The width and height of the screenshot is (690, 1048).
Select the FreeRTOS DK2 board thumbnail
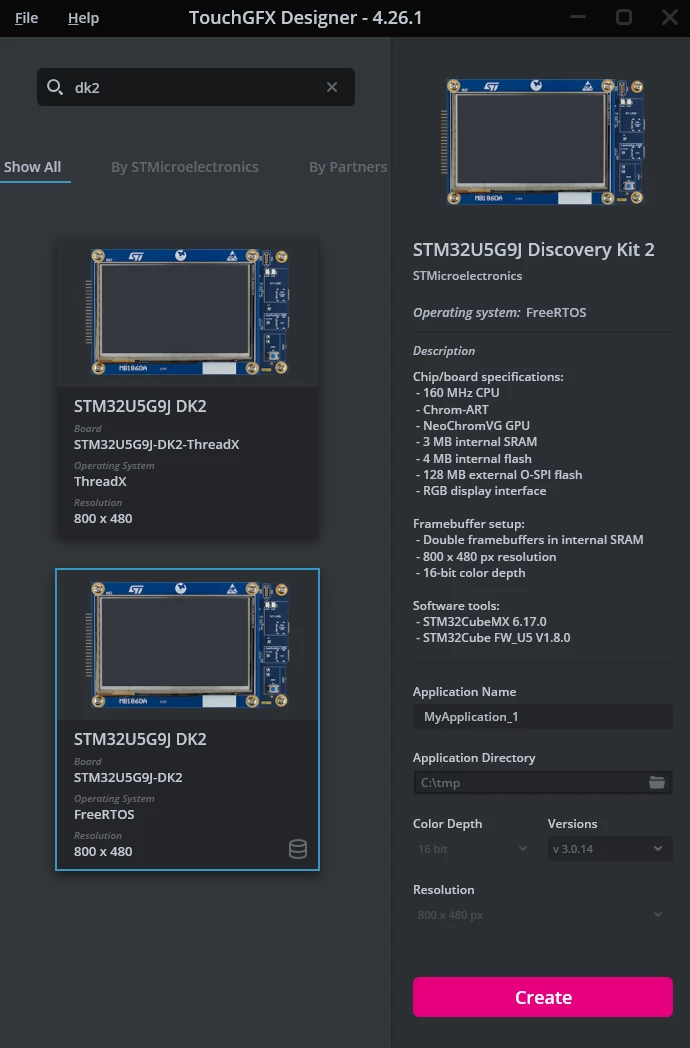pyautogui.click(x=187, y=644)
